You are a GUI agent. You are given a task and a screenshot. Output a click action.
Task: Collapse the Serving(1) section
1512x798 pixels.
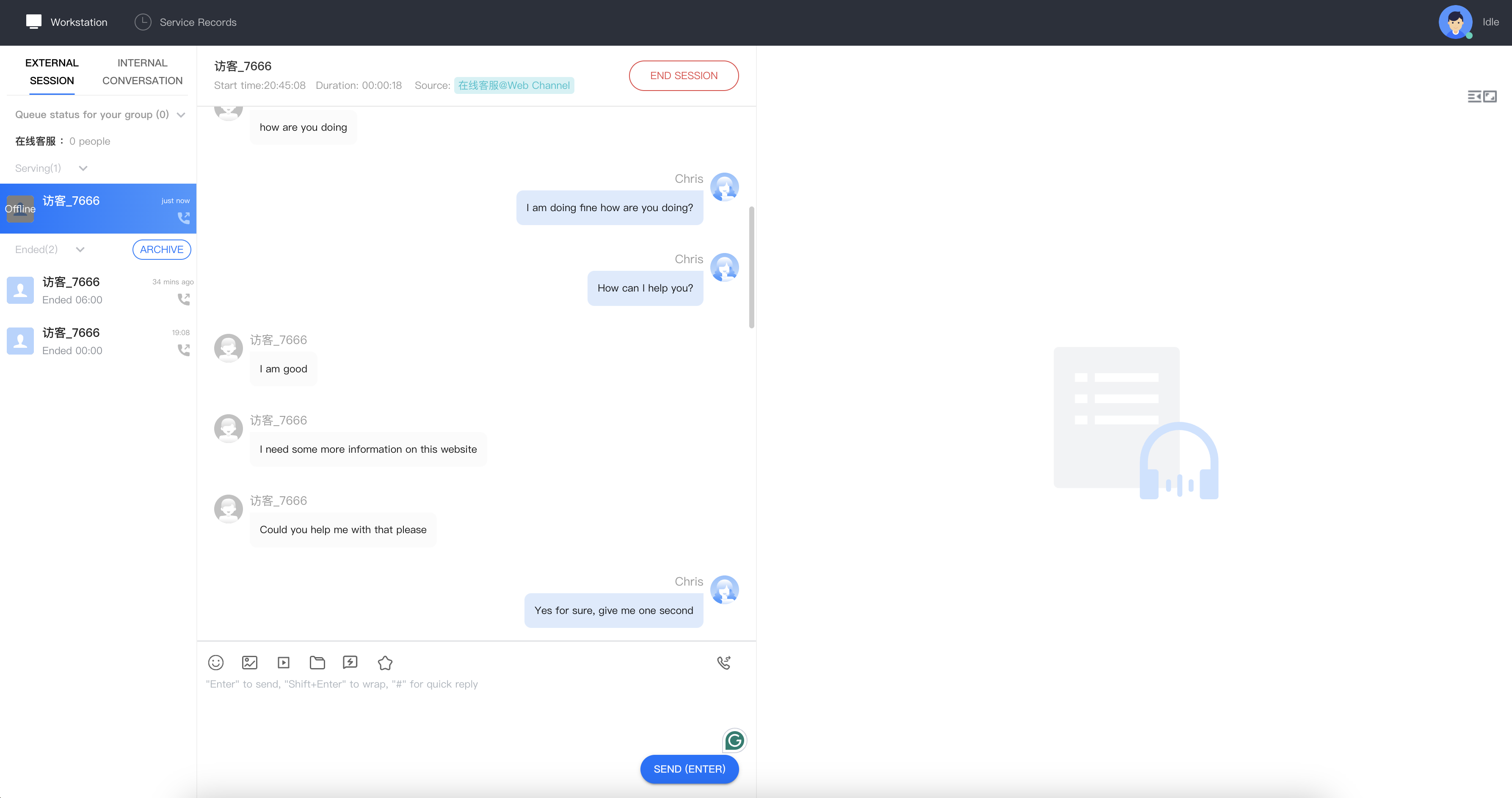coord(83,168)
